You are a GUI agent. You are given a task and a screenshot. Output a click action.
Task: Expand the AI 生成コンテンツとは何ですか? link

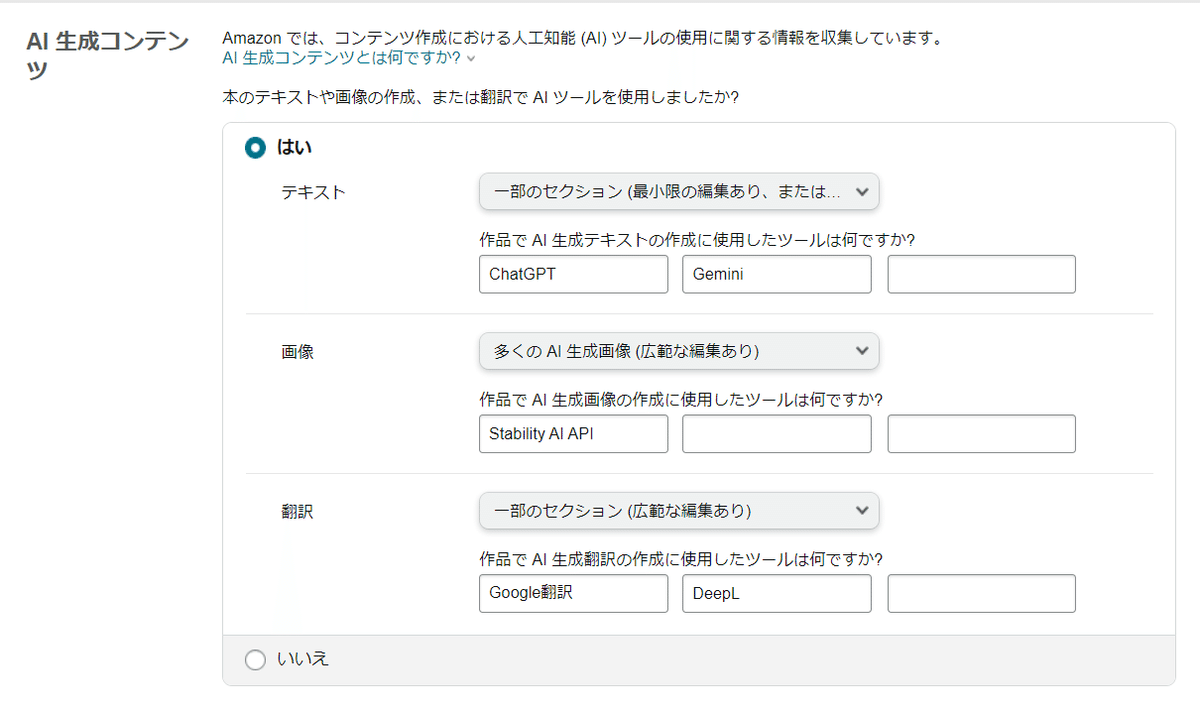point(342,58)
